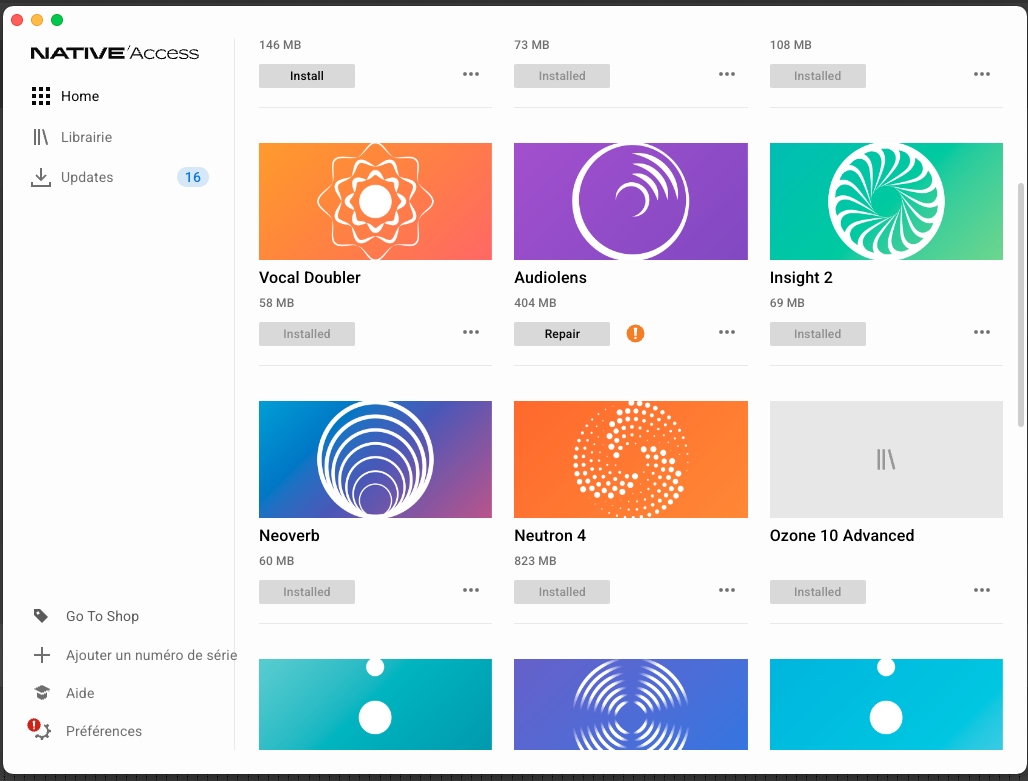1028x781 pixels.
Task: Open Aide via the graduation cap icon
Action: (x=42, y=692)
